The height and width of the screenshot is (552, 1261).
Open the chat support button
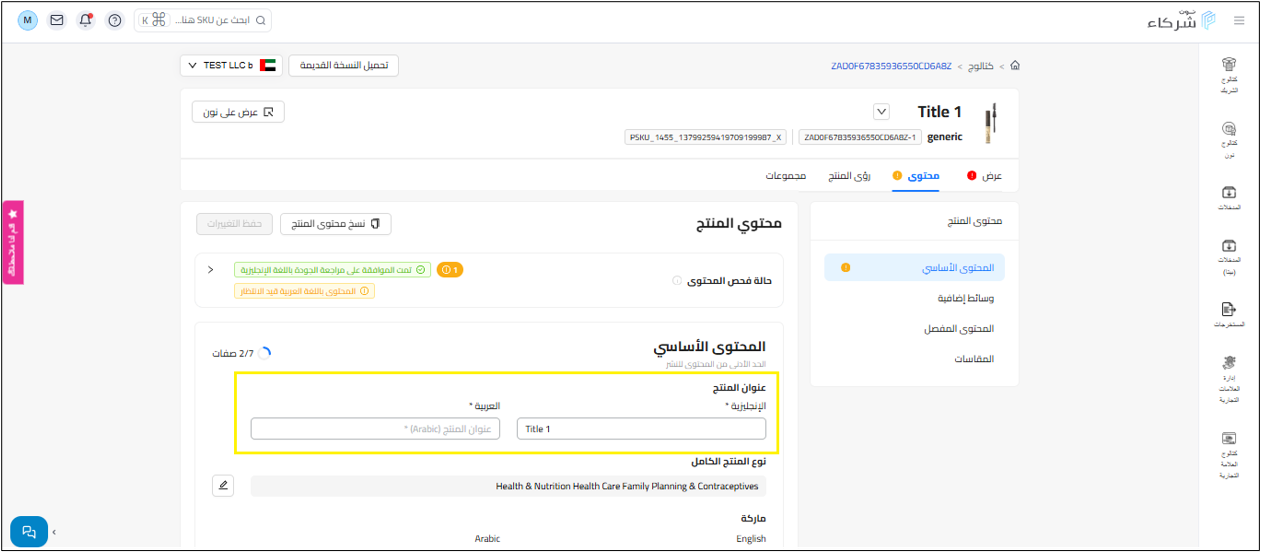[29, 531]
